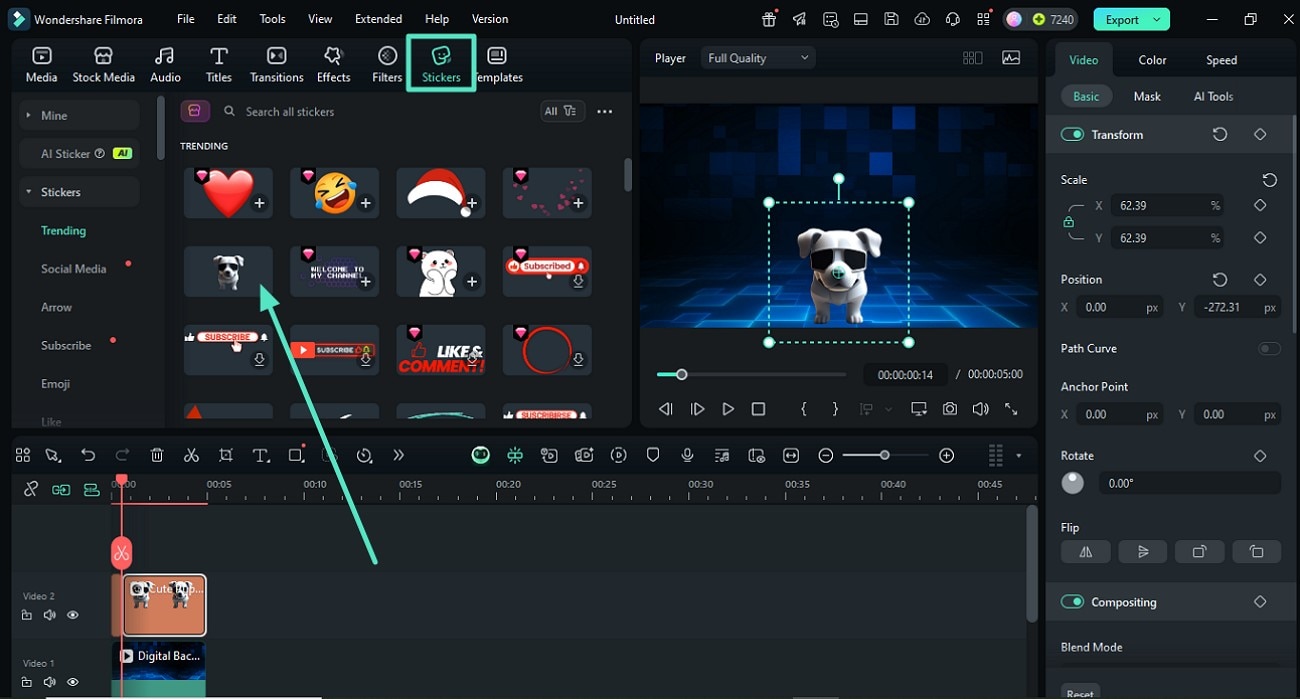This screenshot has width=1300, height=699.
Task: Reset the Transform settings
Action: pyautogui.click(x=1220, y=134)
